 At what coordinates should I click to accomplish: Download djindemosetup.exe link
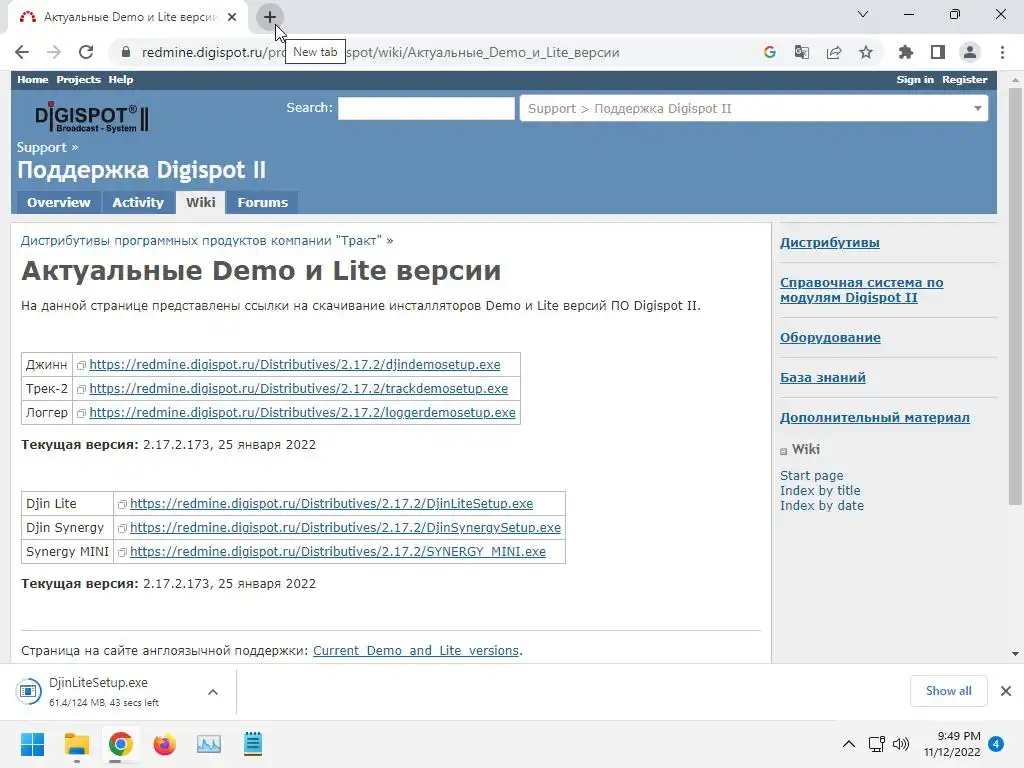pyautogui.click(x=295, y=364)
